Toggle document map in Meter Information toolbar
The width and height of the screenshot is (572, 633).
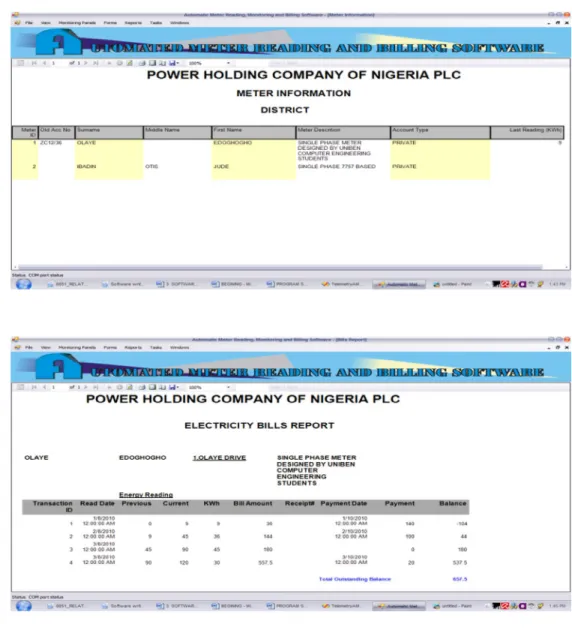click(21, 63)
